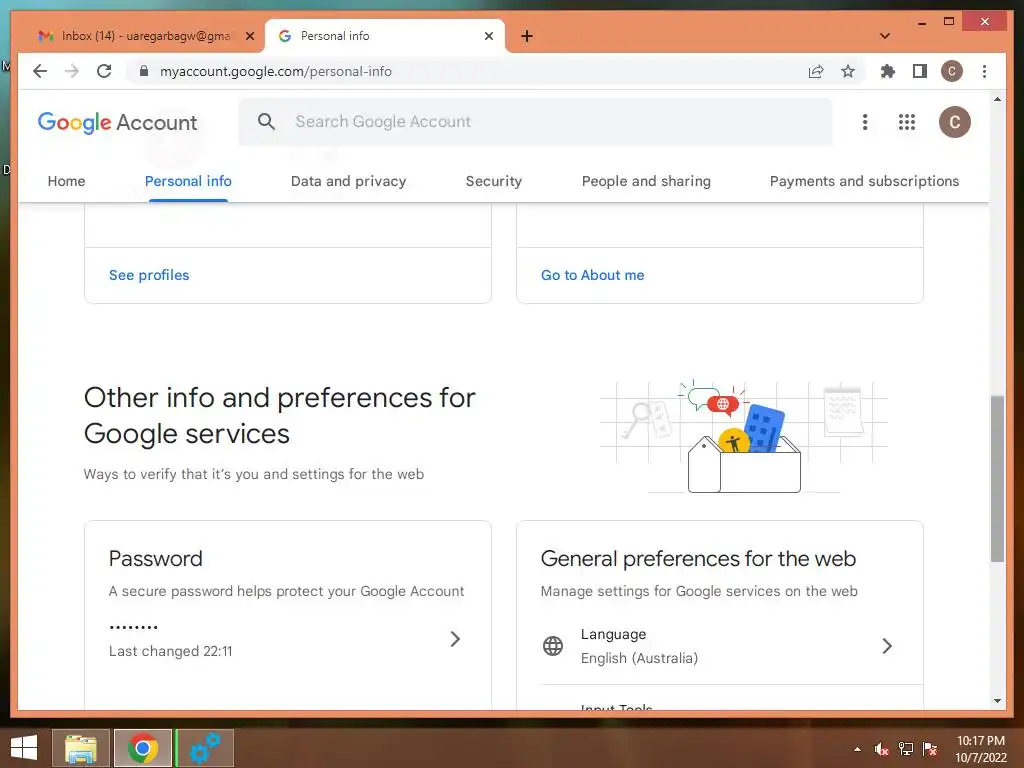Click into Search Google Account field
1024x768 pixels.
pyautogui.click(x=536, y=121)
